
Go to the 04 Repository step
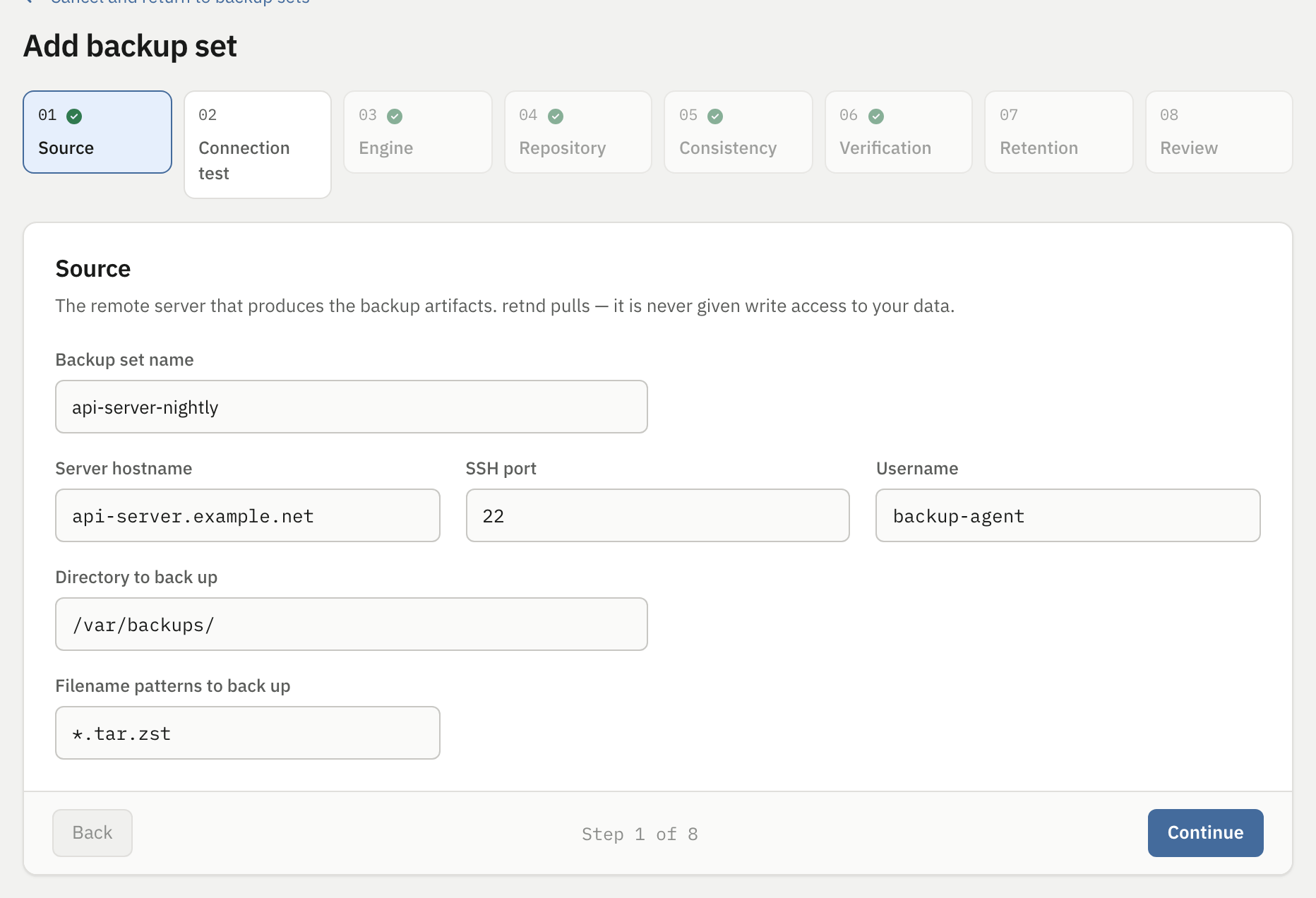click(x=578, y=132)
